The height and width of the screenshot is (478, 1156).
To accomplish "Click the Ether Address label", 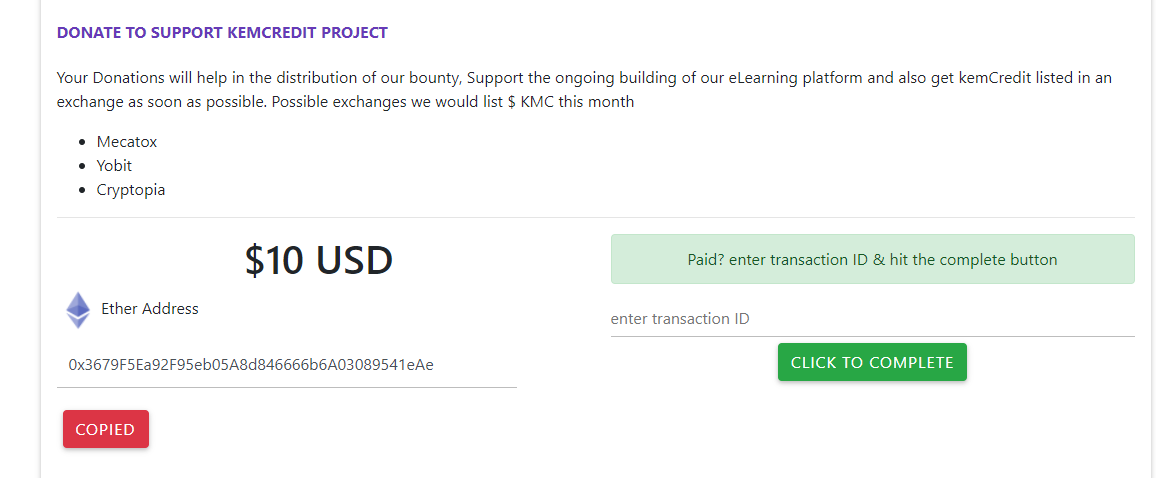I will (x=150, y=309).
